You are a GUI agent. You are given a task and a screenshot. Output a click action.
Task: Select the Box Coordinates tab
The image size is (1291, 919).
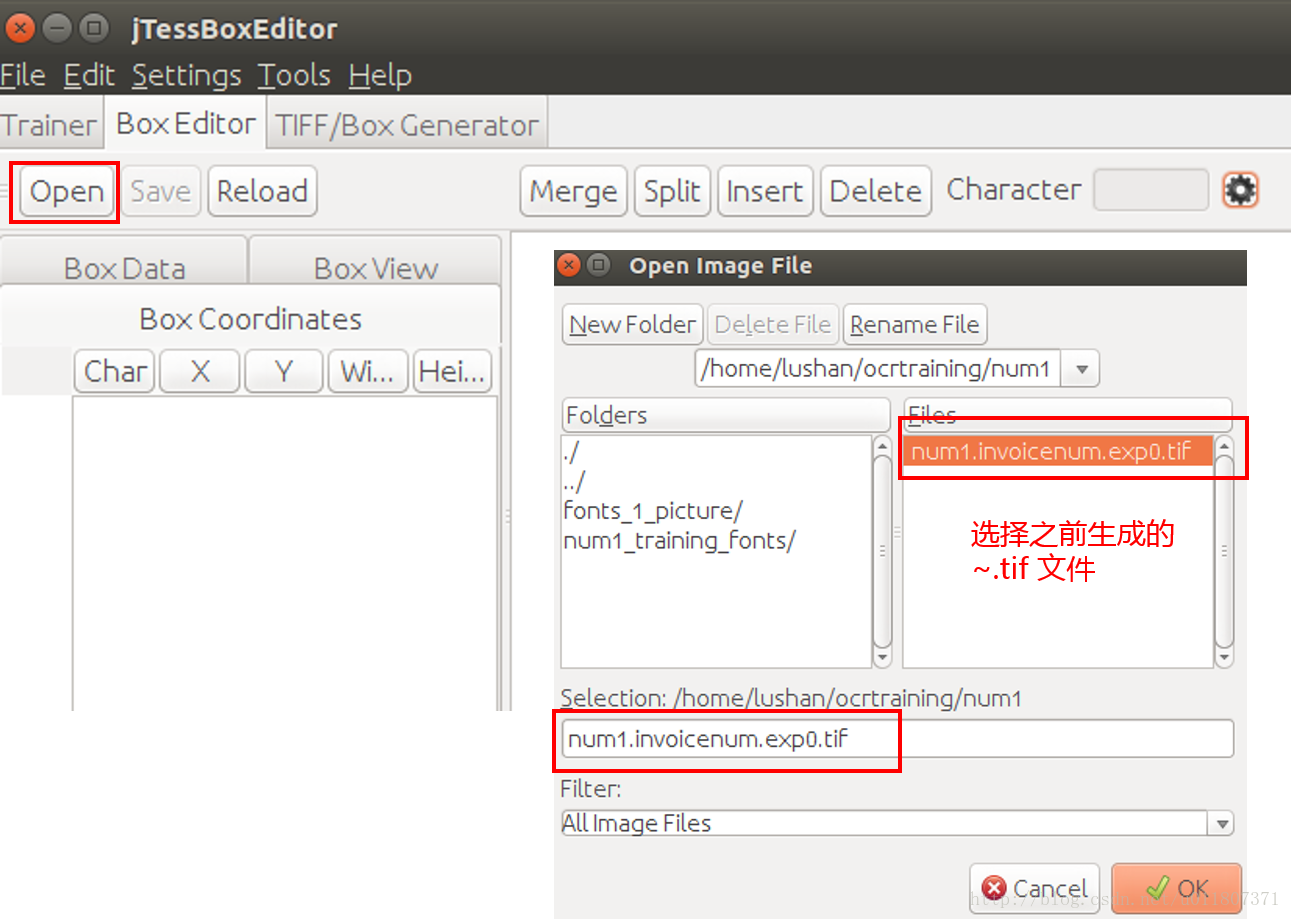click(x=251, y=319)
